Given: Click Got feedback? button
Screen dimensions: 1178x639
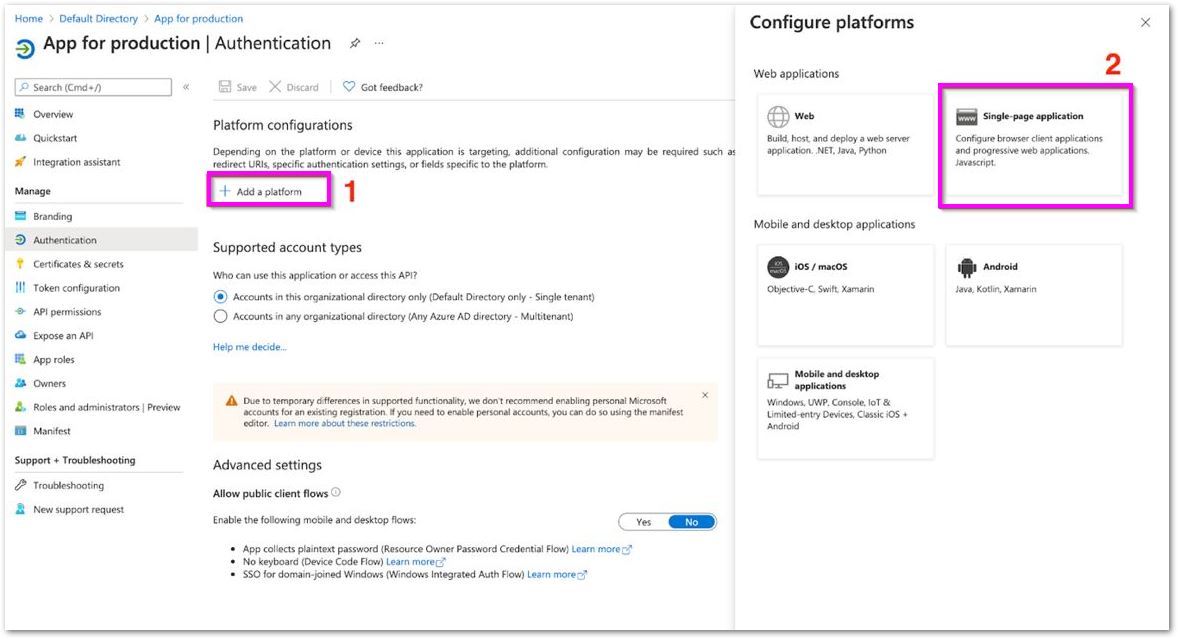Looking at the screenshot, I should 383,87.
